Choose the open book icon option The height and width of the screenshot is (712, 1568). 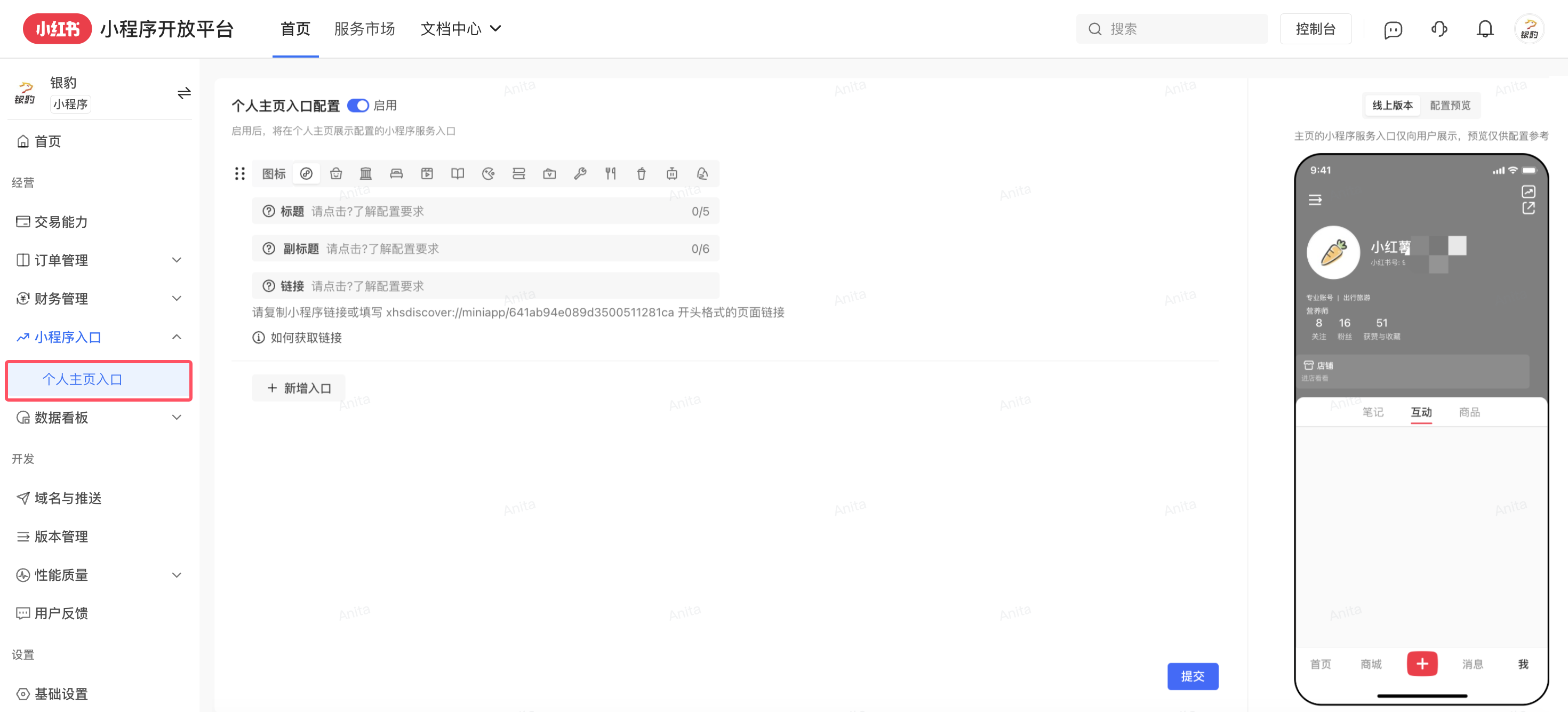pyautogui.click(x=458, y=174)
